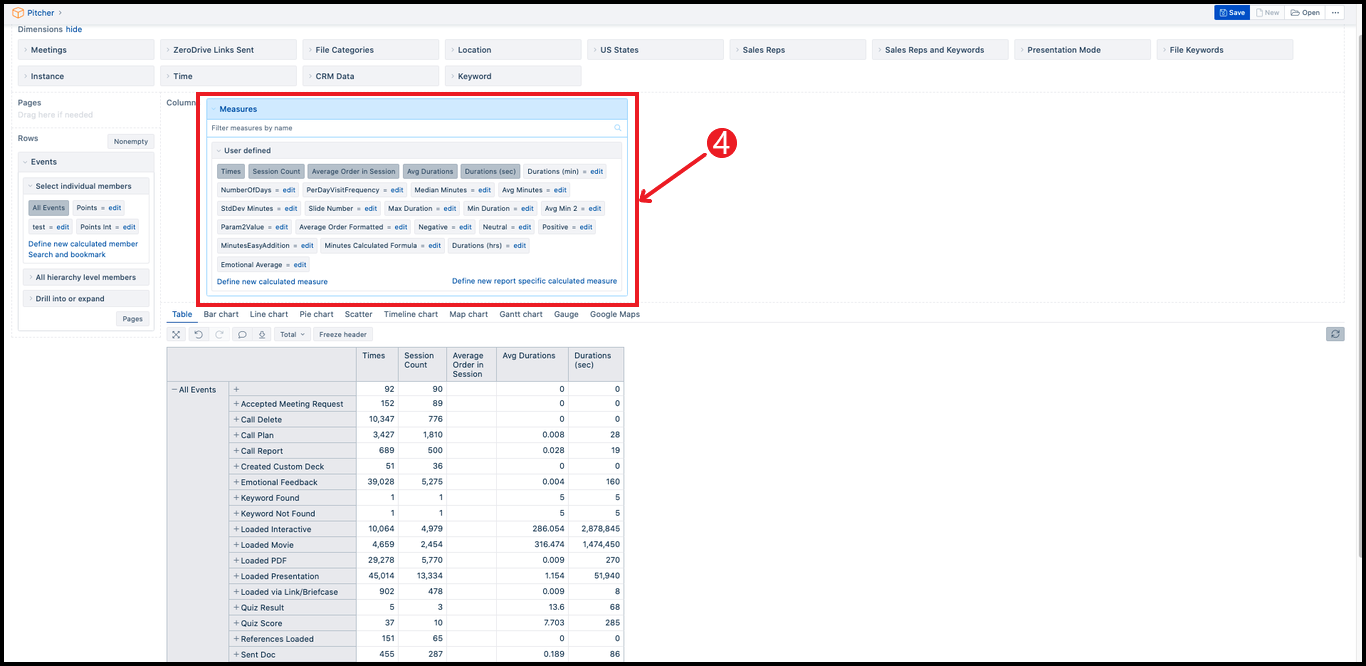Click Define new calculated measure link

[272, 282]
